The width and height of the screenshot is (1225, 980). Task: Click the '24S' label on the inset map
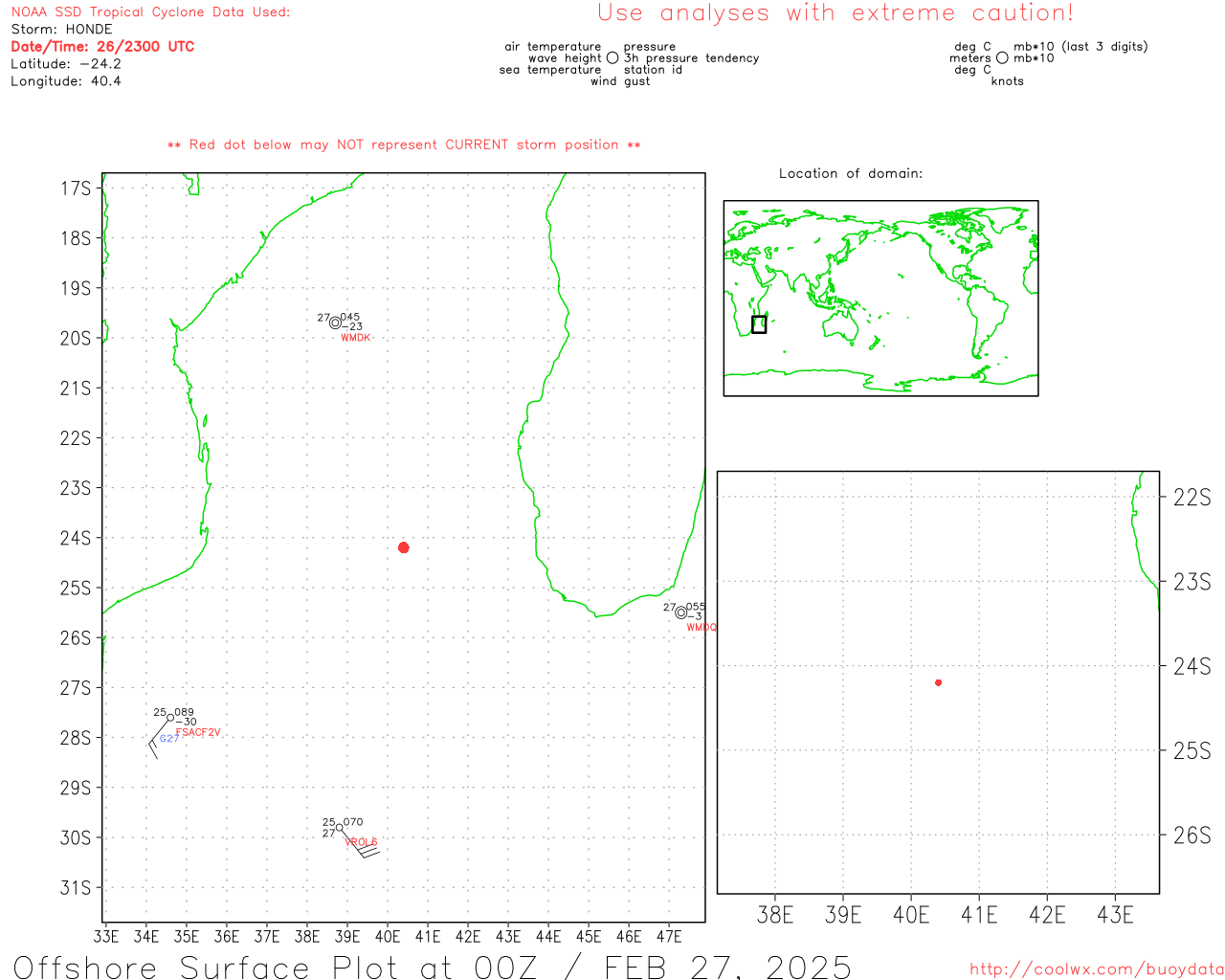tap(1192, 666)
